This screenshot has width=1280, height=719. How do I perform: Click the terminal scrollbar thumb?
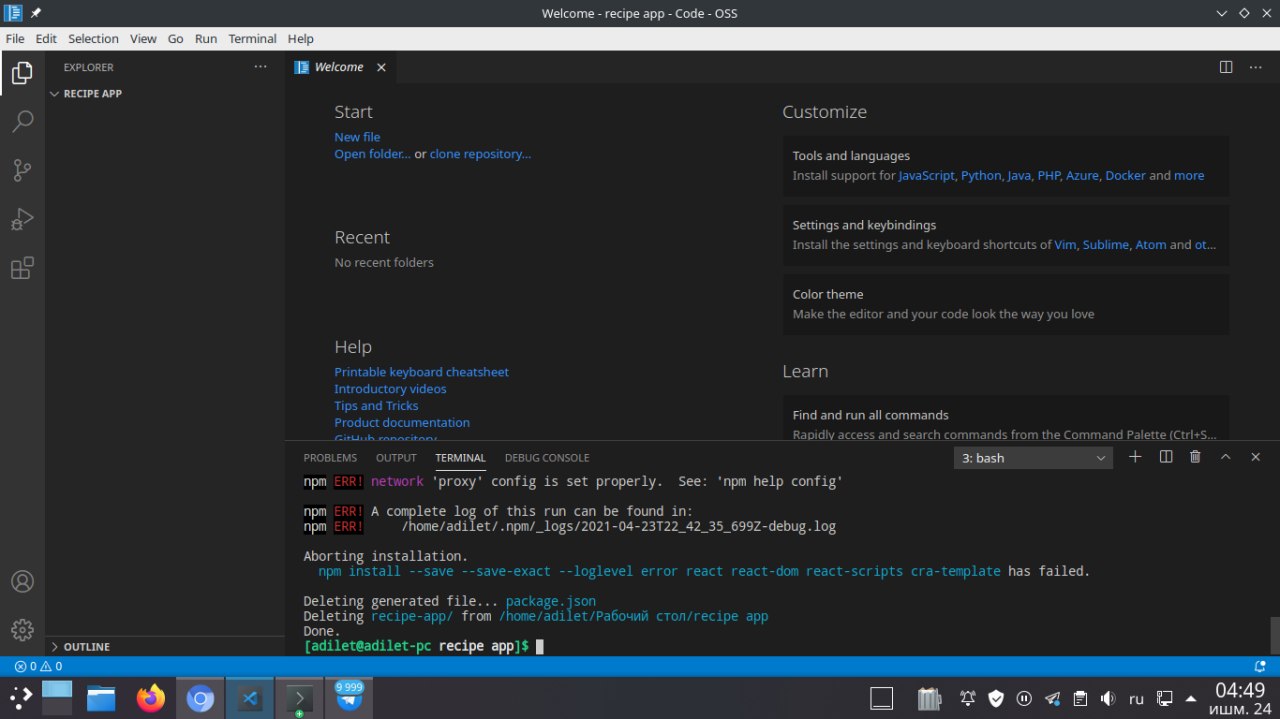(1274, 635)
